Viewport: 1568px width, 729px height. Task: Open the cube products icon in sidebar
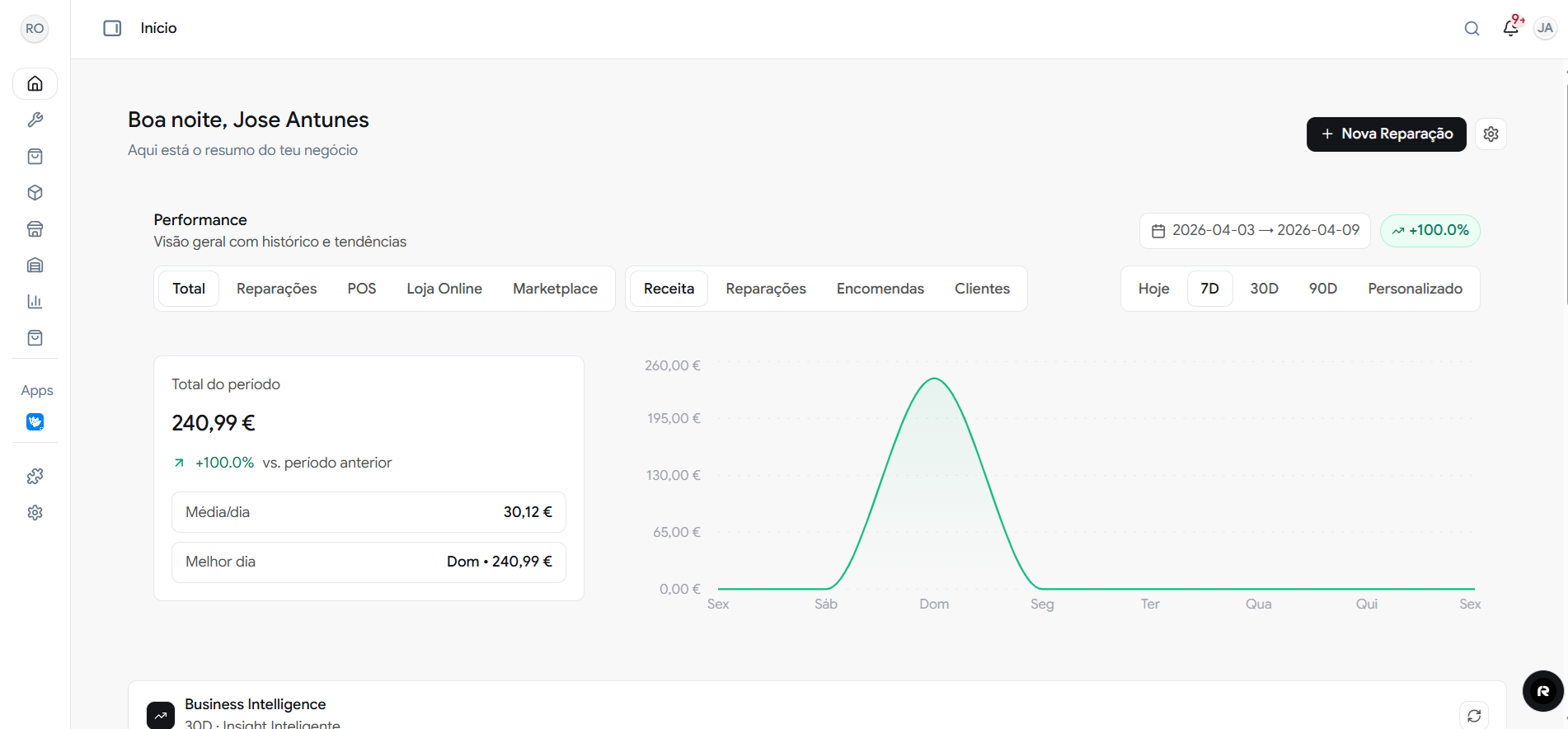(x=35, y=193)
